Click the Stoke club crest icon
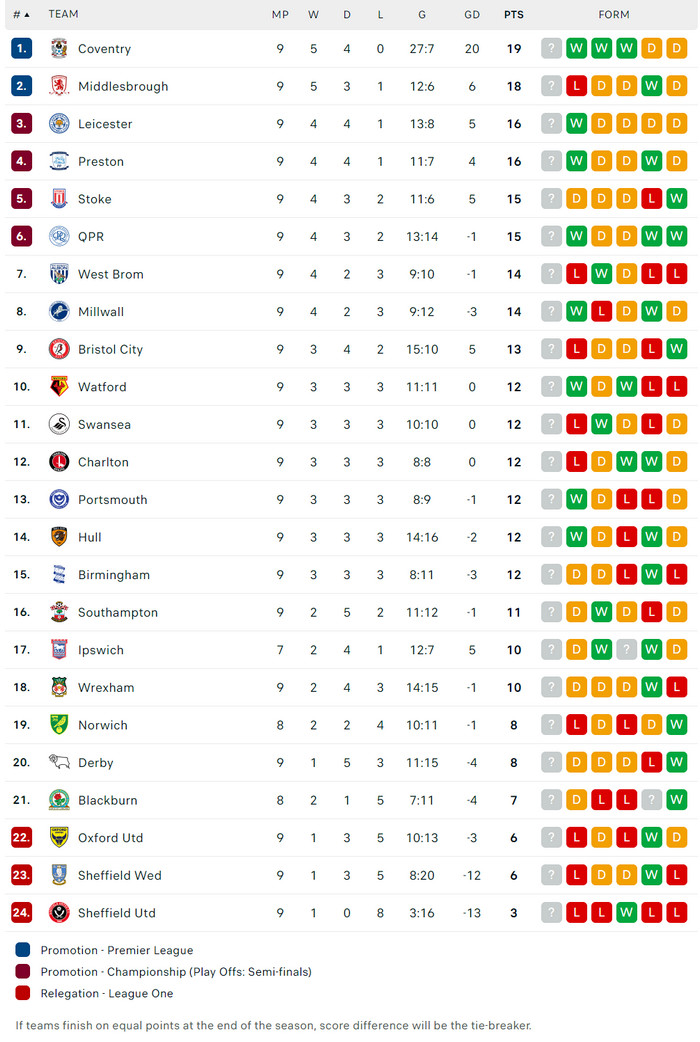700x1042 pixels. click(59, 199)
